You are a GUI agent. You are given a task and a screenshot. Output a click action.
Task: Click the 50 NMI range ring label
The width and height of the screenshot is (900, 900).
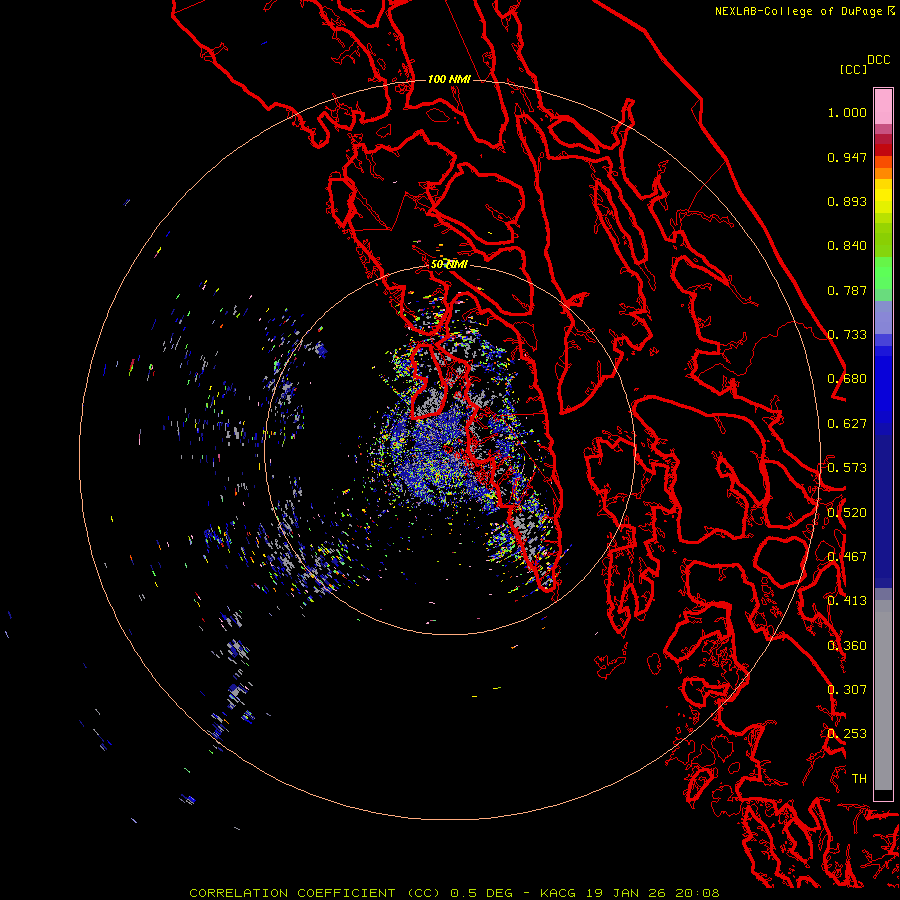click(449, 265)
